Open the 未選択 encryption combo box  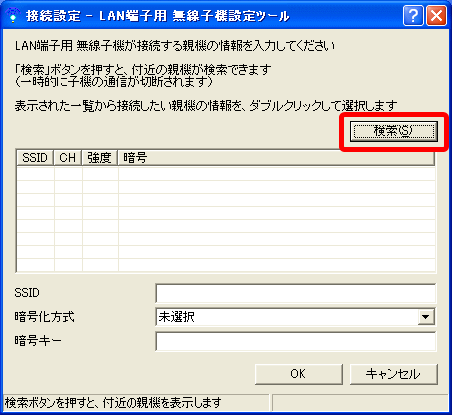[x=295, y=317]
